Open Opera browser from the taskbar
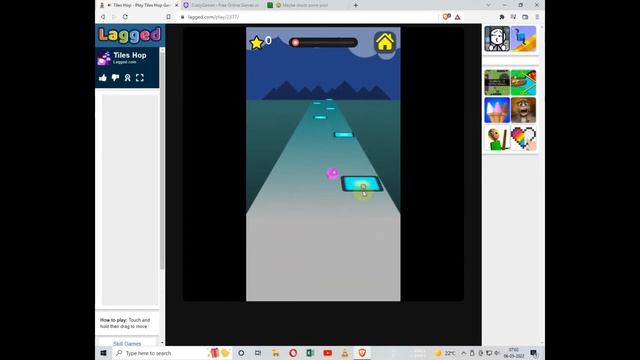This screenshot has height=360, width=640. click(x=293, y=353)
